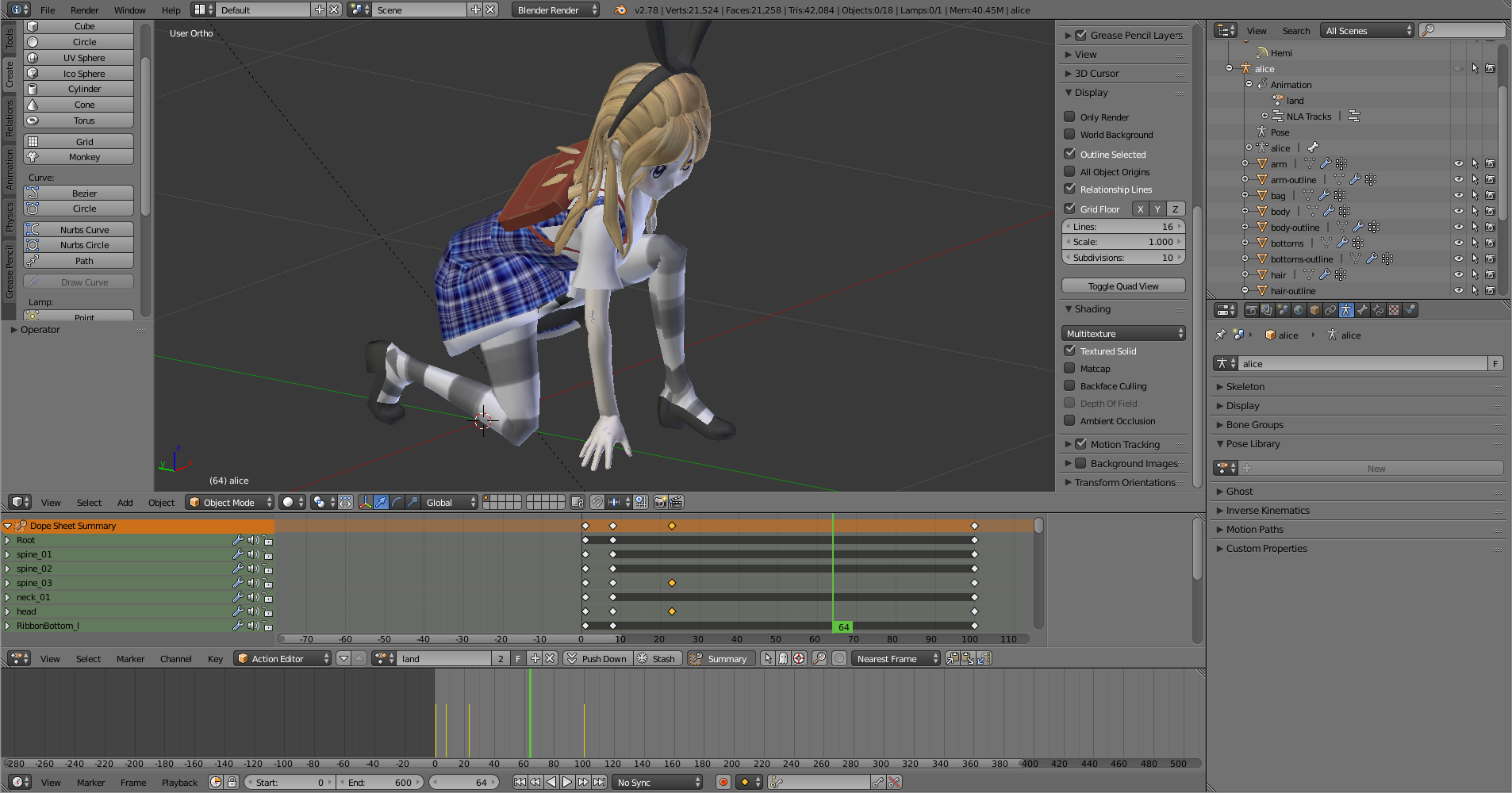Open the Nearest Frame snapping dropdown
1512x793 pixels.
[896, 658]
